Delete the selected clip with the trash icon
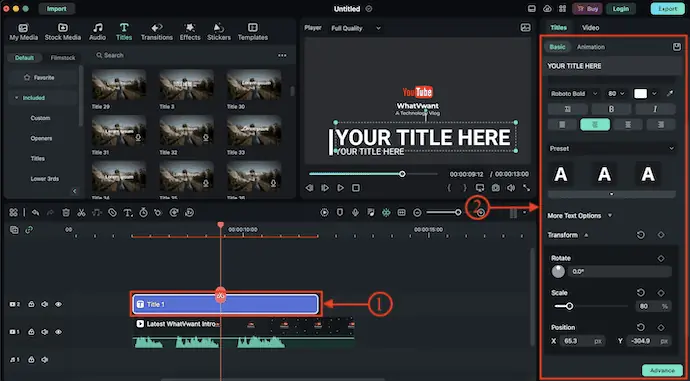 (66, 212)
